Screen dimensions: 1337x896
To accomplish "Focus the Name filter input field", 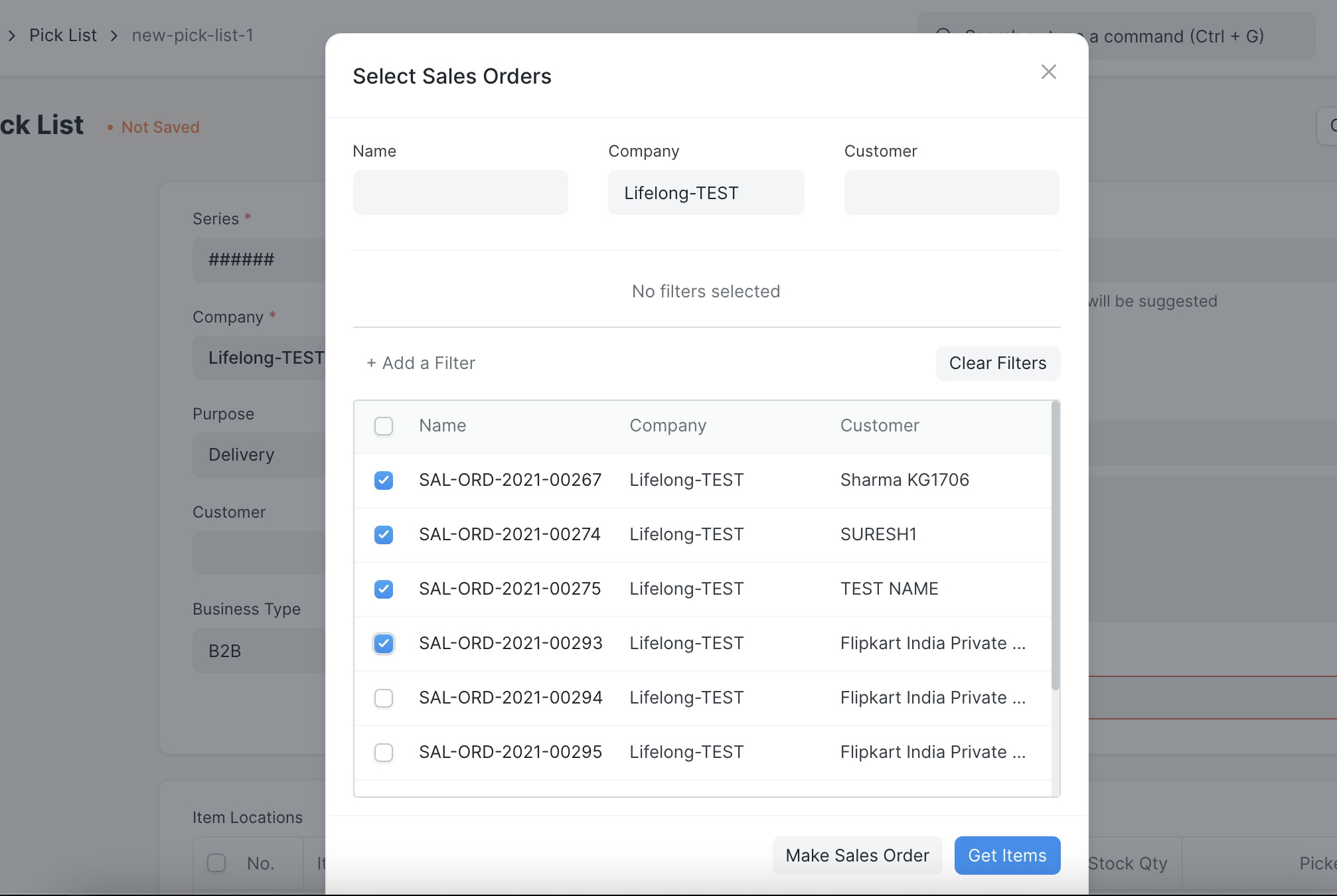I will coord(460,192).
